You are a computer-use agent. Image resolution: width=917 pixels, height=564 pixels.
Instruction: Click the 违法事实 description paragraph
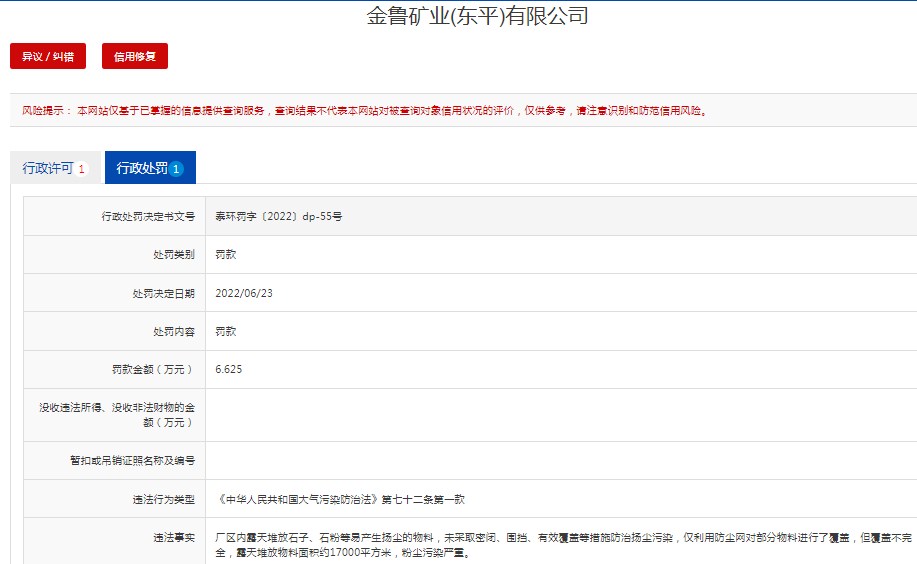[x=563, y=545]
